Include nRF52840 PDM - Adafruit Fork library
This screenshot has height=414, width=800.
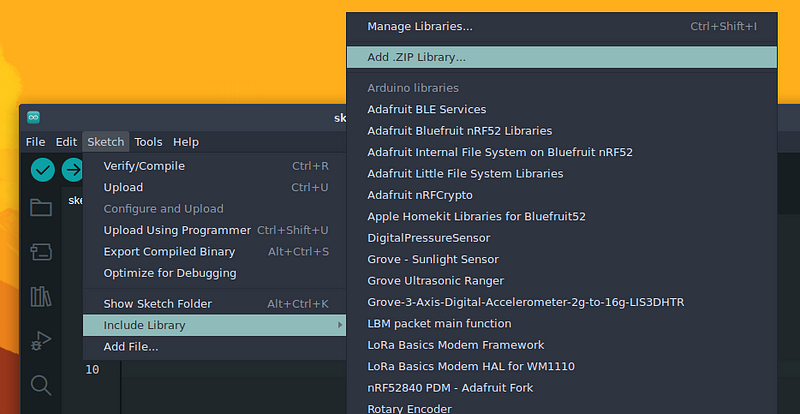pos(562,388)
